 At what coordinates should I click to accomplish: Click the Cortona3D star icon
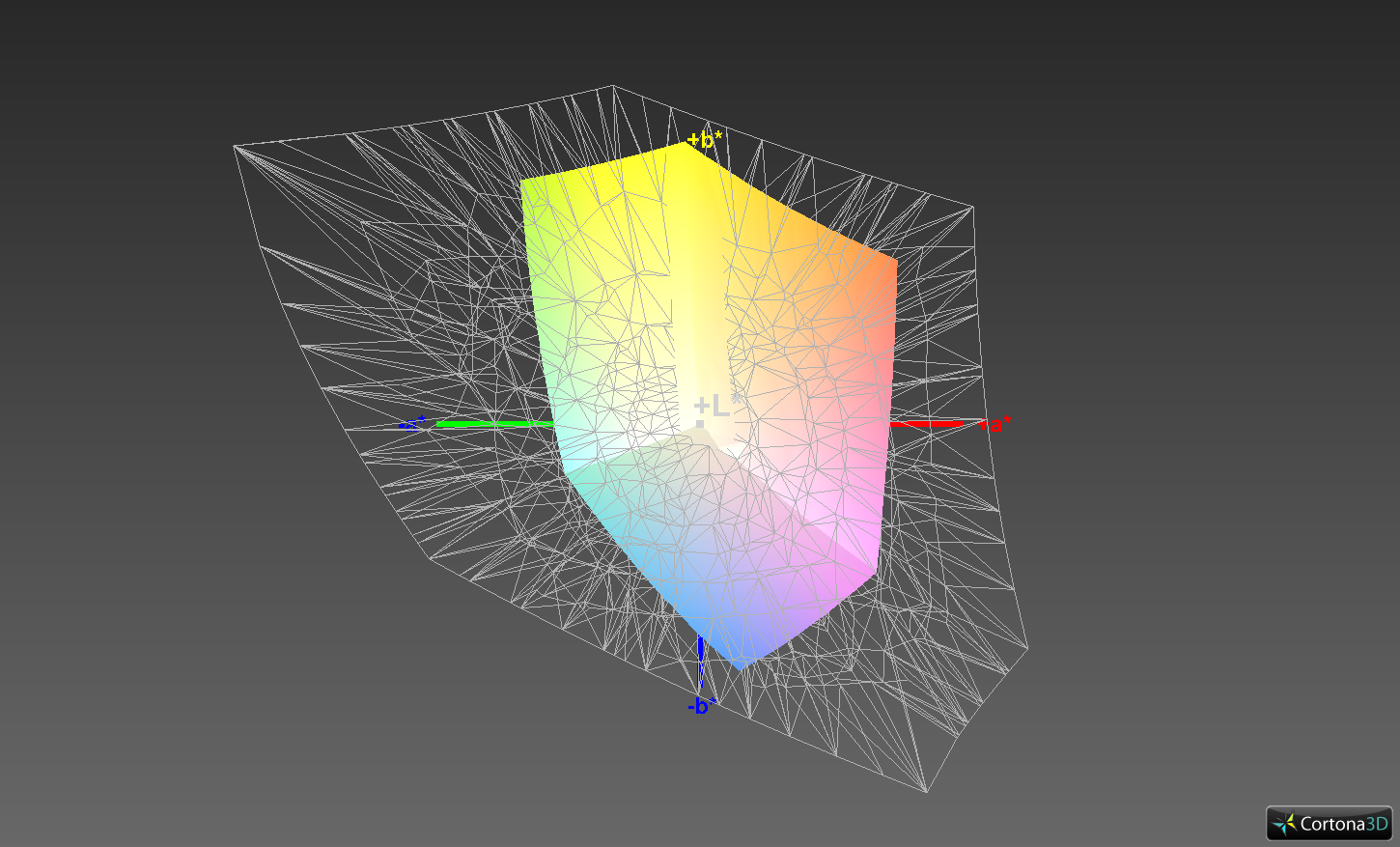1284,824
